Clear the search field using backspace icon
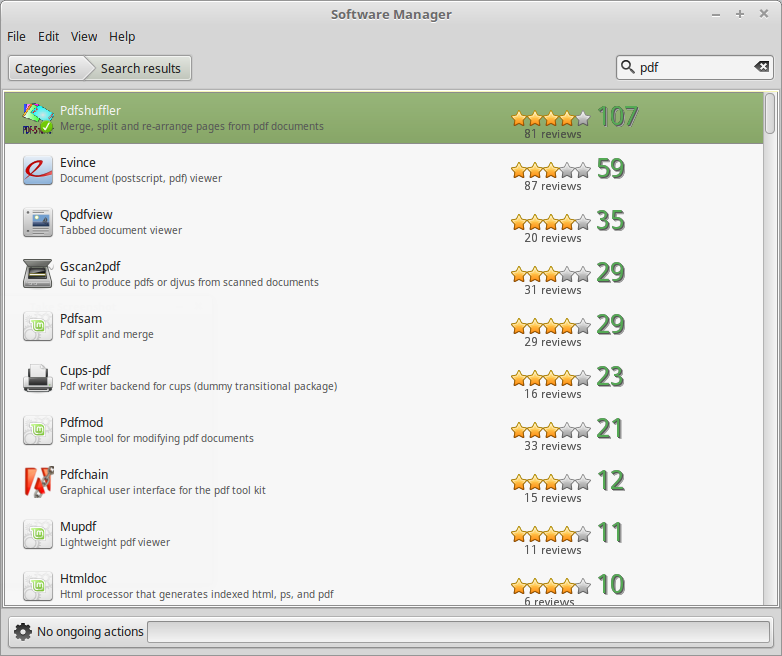Viewport: 782px width, 656px height. click(761, 67)
